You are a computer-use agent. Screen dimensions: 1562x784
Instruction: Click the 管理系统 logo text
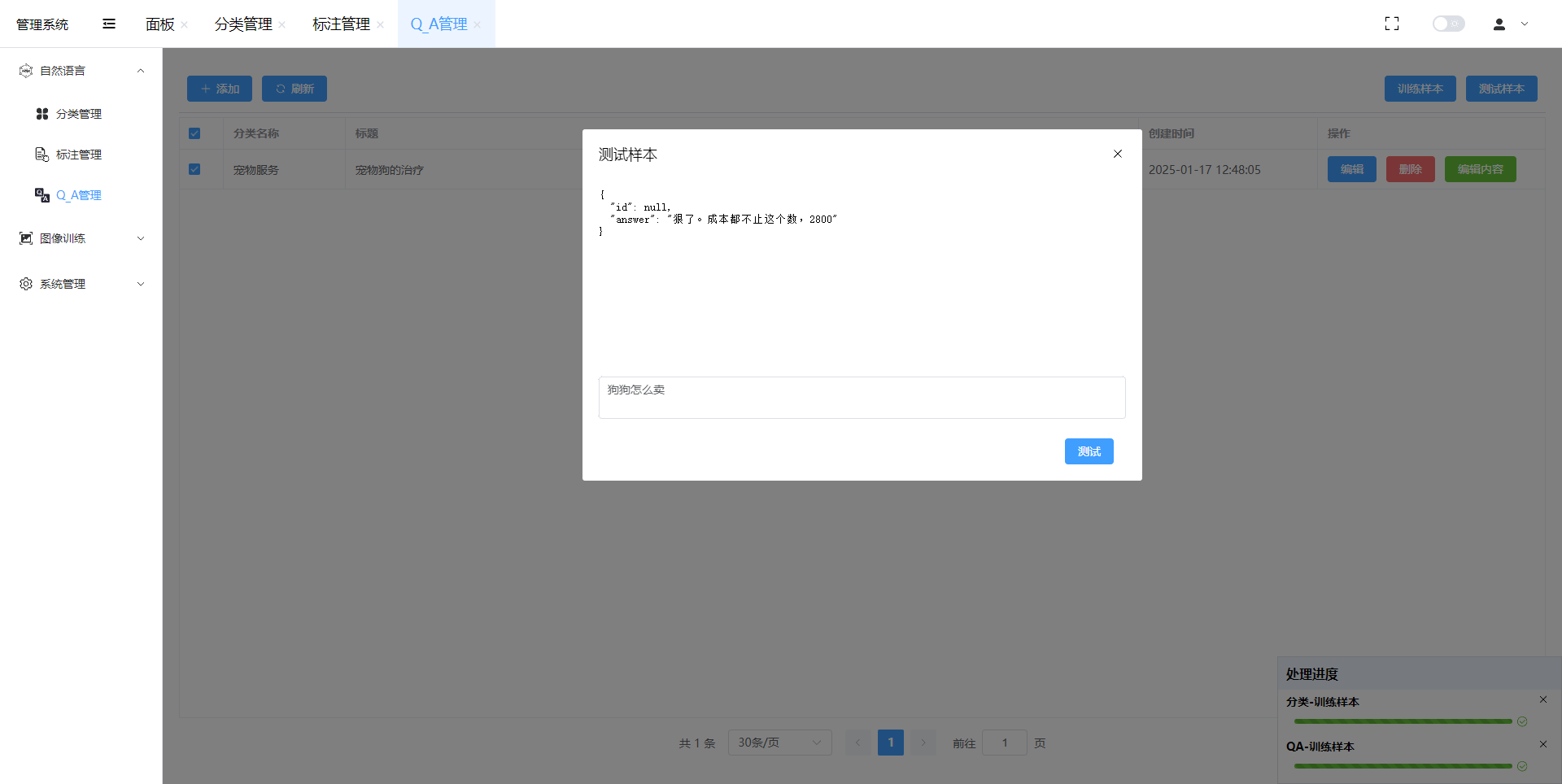point(42,24)
